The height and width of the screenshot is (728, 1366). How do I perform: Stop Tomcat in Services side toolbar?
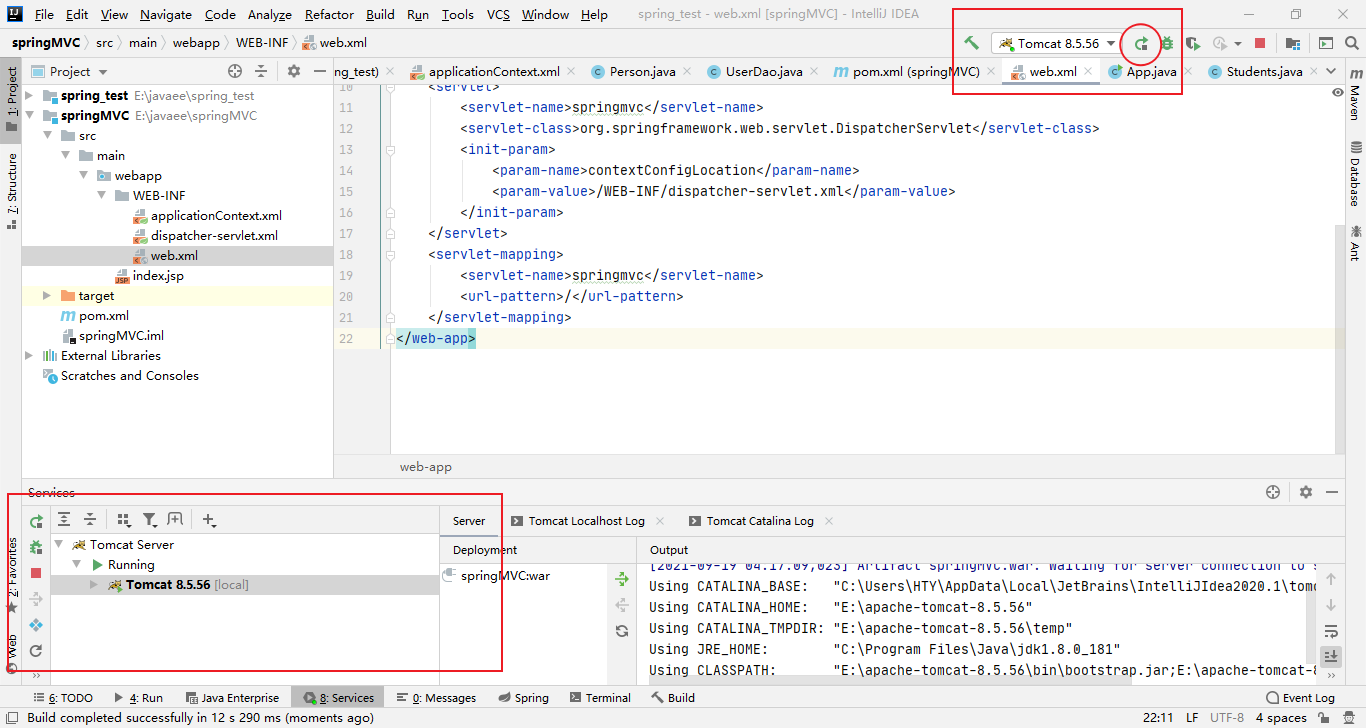coord(36,573)
